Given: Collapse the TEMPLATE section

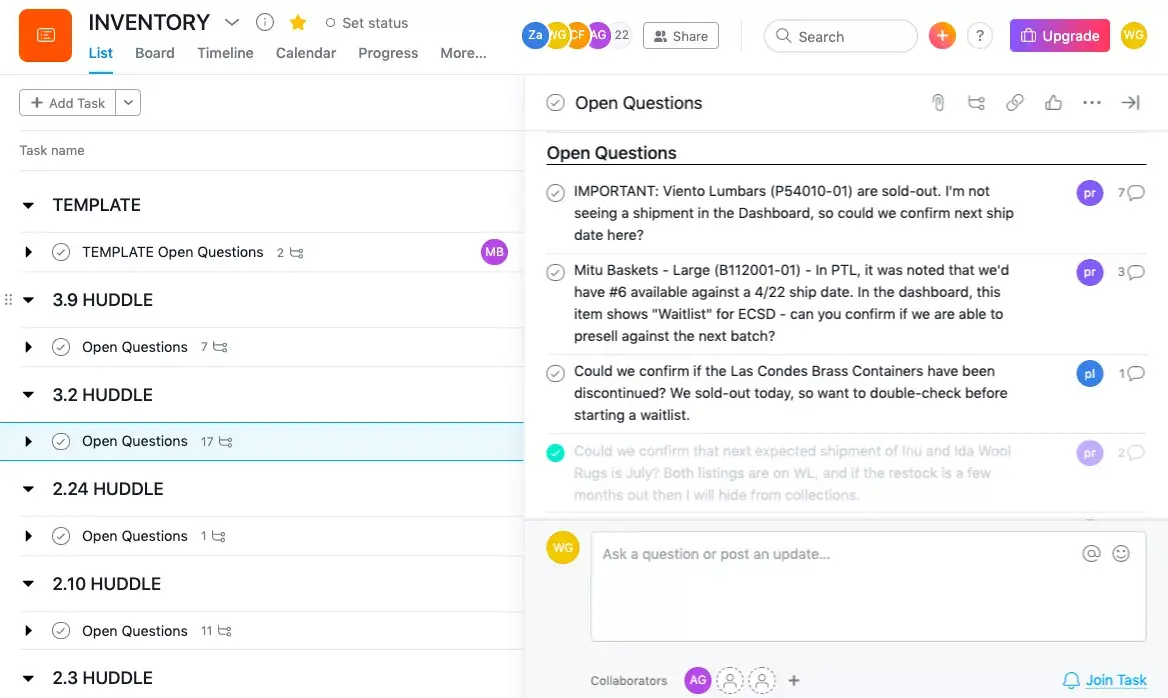Looking at the screenshot, I should pyautogui.click(x=27, y=204).
